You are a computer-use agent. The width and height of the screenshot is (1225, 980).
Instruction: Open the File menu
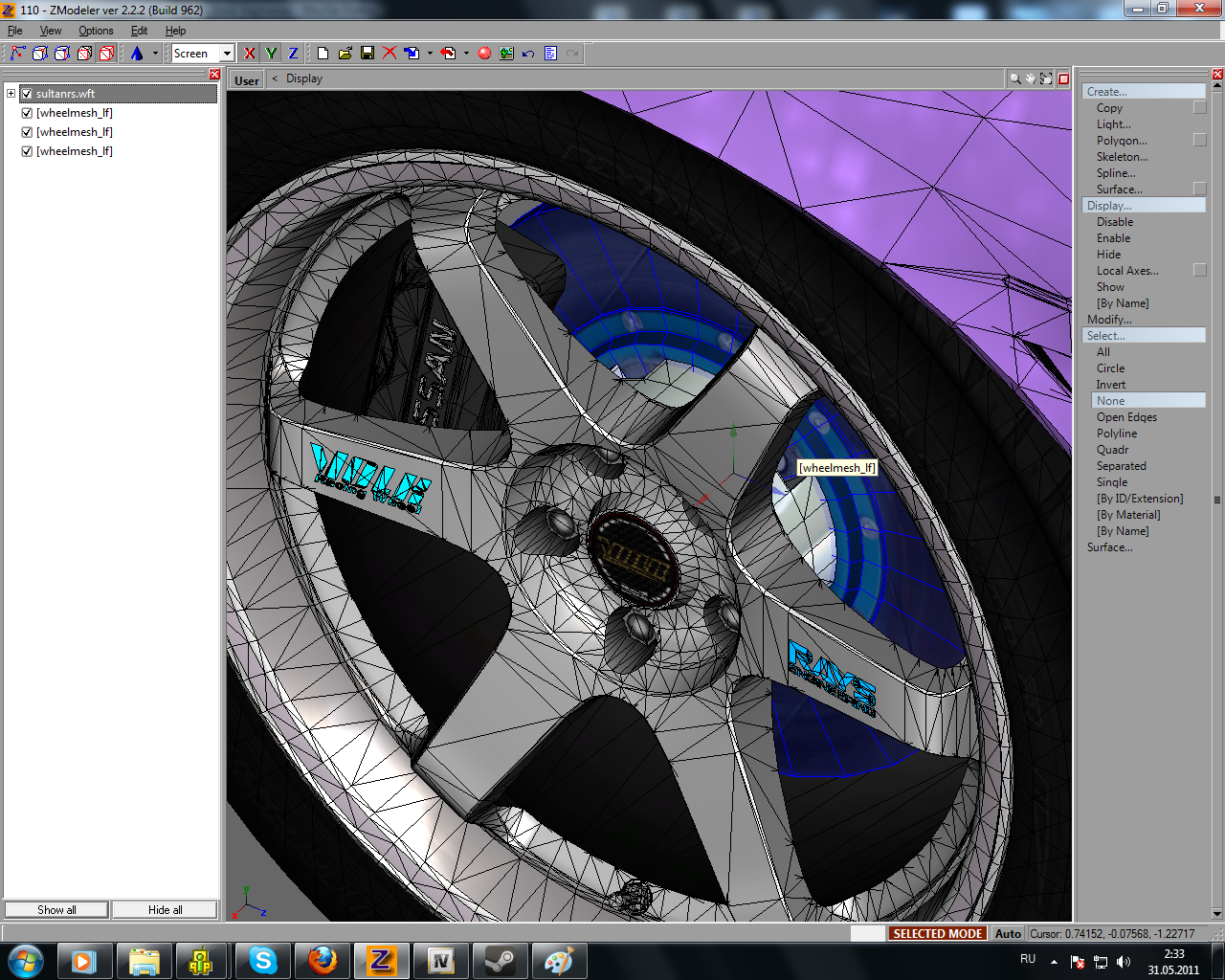15,31
